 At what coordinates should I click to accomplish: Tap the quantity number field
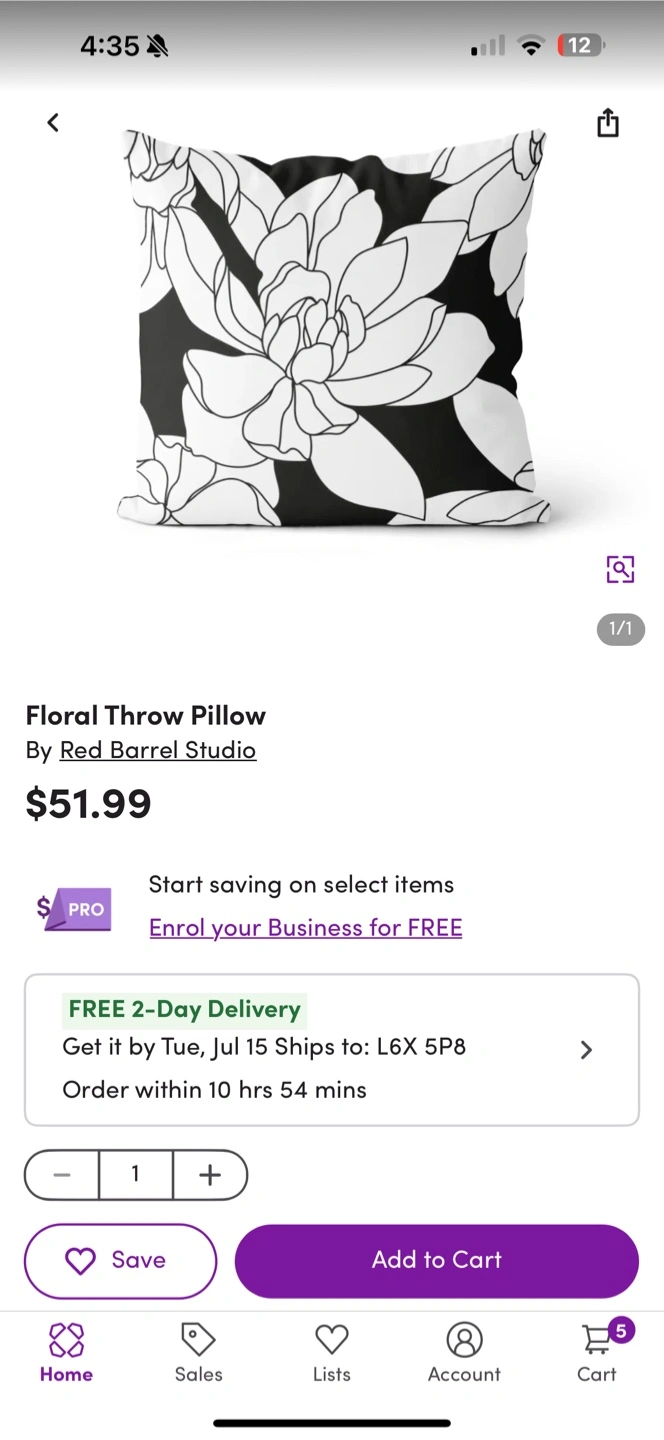tap(135, 1175)
